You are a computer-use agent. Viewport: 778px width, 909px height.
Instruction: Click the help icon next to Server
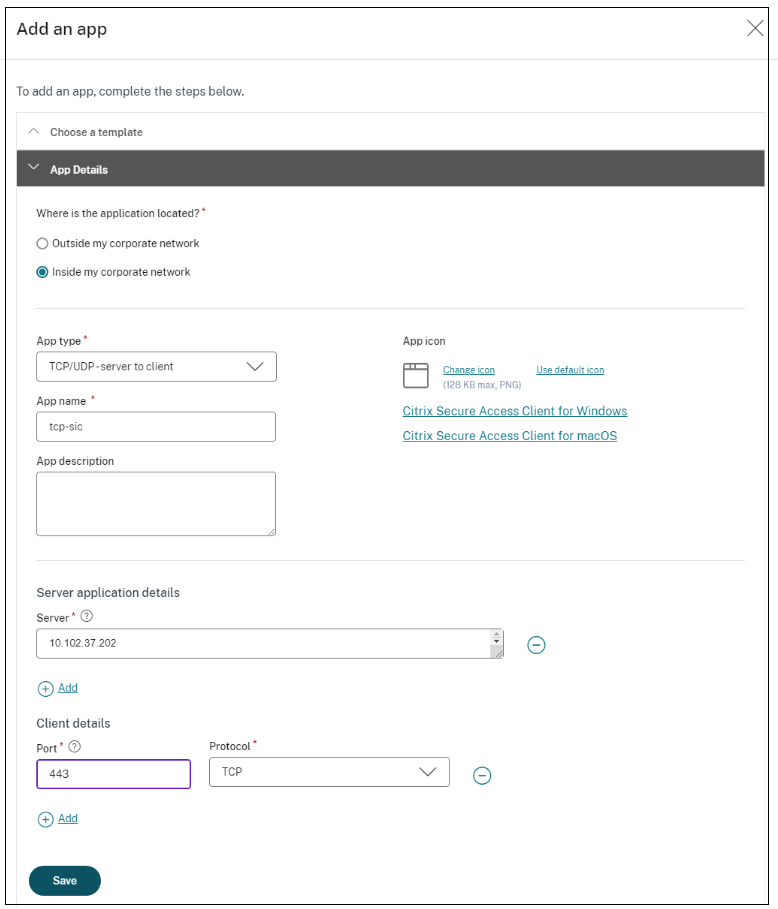[86, 616]
